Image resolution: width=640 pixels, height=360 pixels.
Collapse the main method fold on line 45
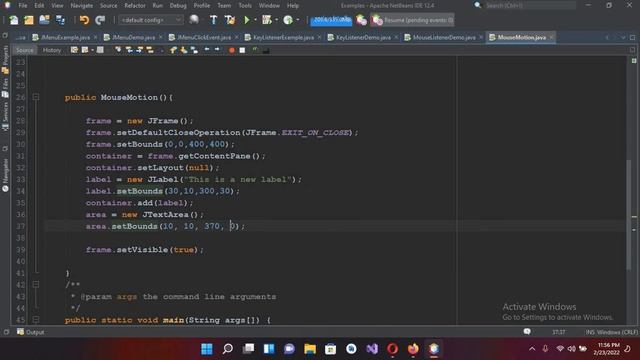point(36,320)
